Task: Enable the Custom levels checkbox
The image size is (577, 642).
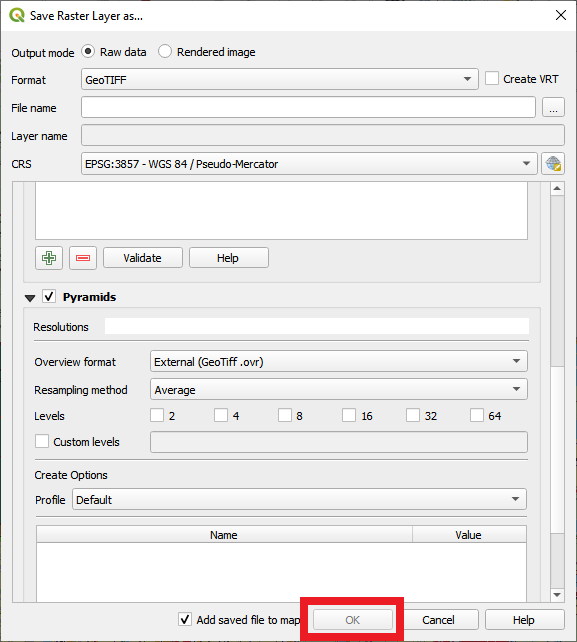Action: pos(42,441)
